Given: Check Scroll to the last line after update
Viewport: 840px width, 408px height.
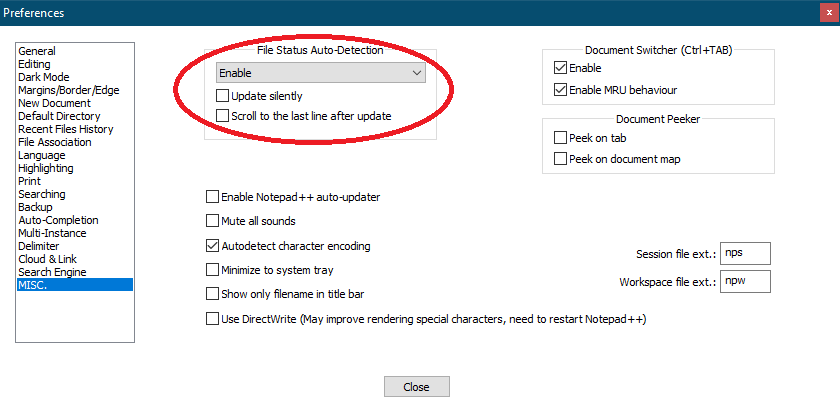Looking at the screenshot, I should coord(222,116).
